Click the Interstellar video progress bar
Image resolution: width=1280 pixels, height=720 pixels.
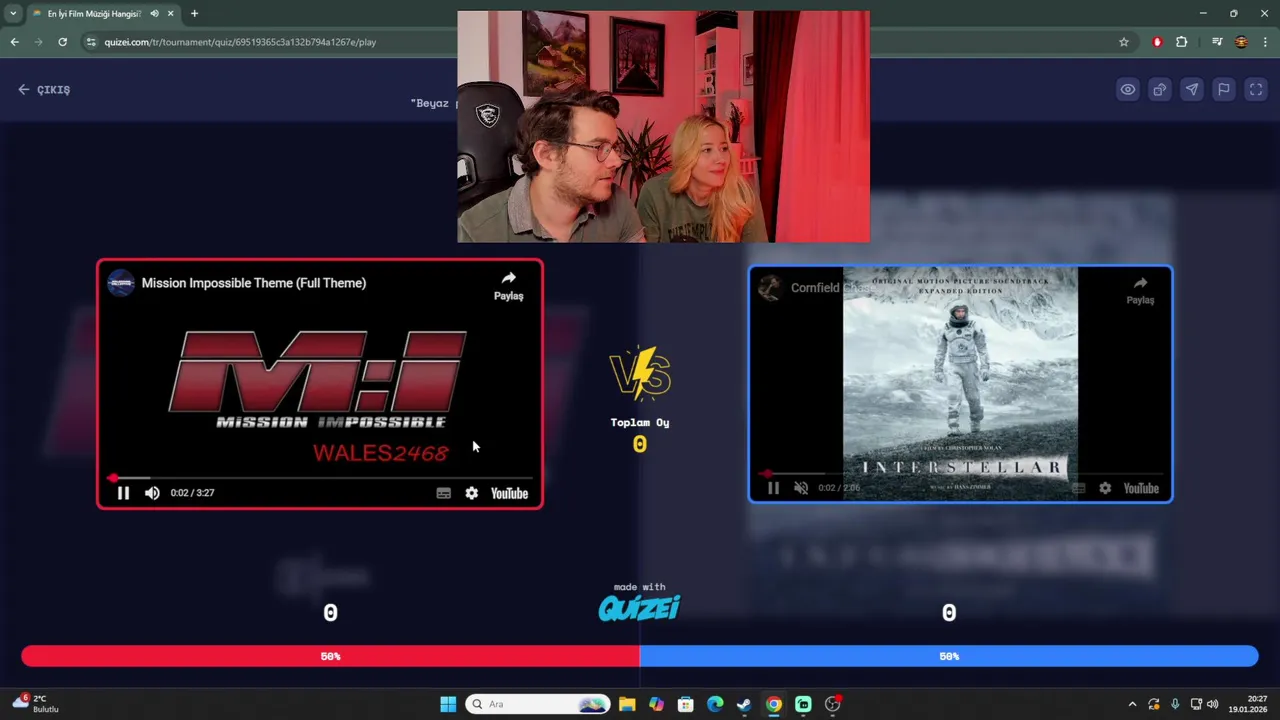(x=961, y=474)
